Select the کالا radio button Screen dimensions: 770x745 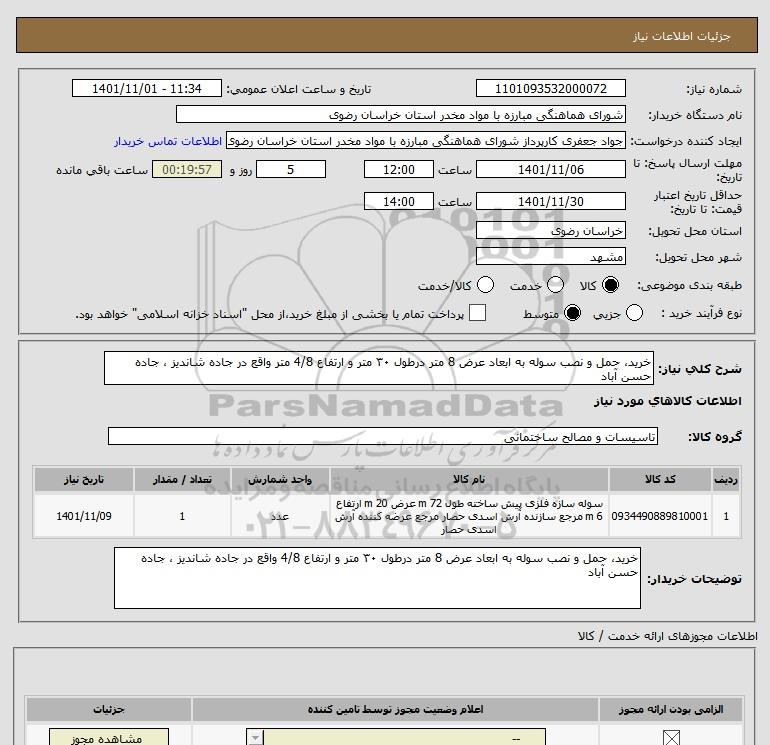[610, 285]
